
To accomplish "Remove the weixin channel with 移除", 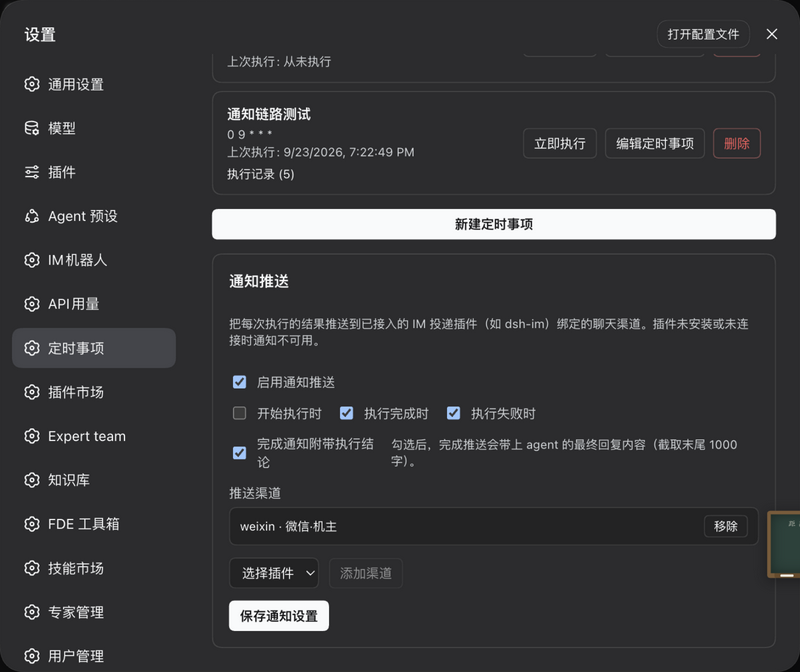I will pyautogui.click(x=726, y=526).
